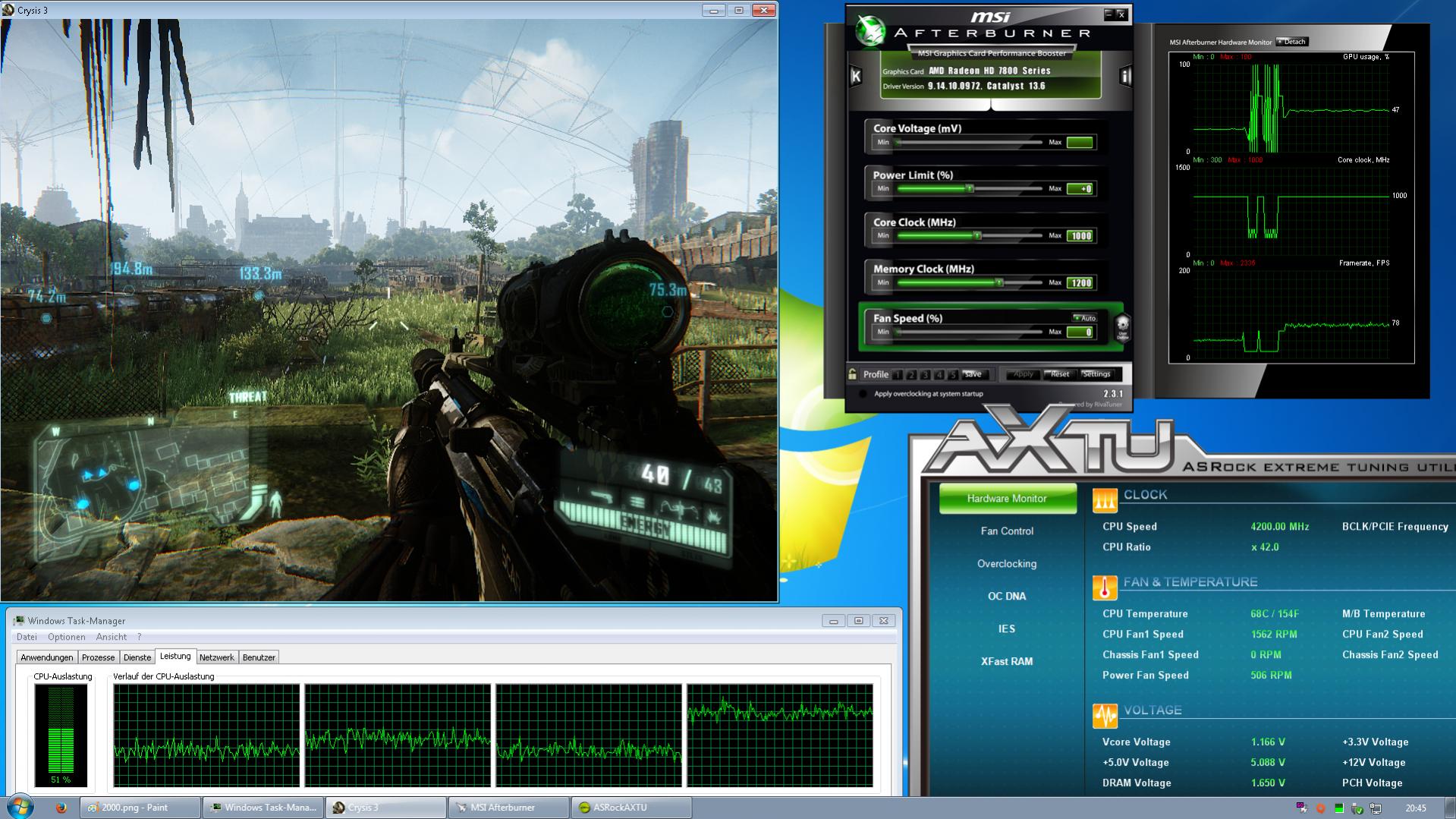Switch to ASRockAXTU taskbar button
Screen dimensions: 1456x819
631,808
